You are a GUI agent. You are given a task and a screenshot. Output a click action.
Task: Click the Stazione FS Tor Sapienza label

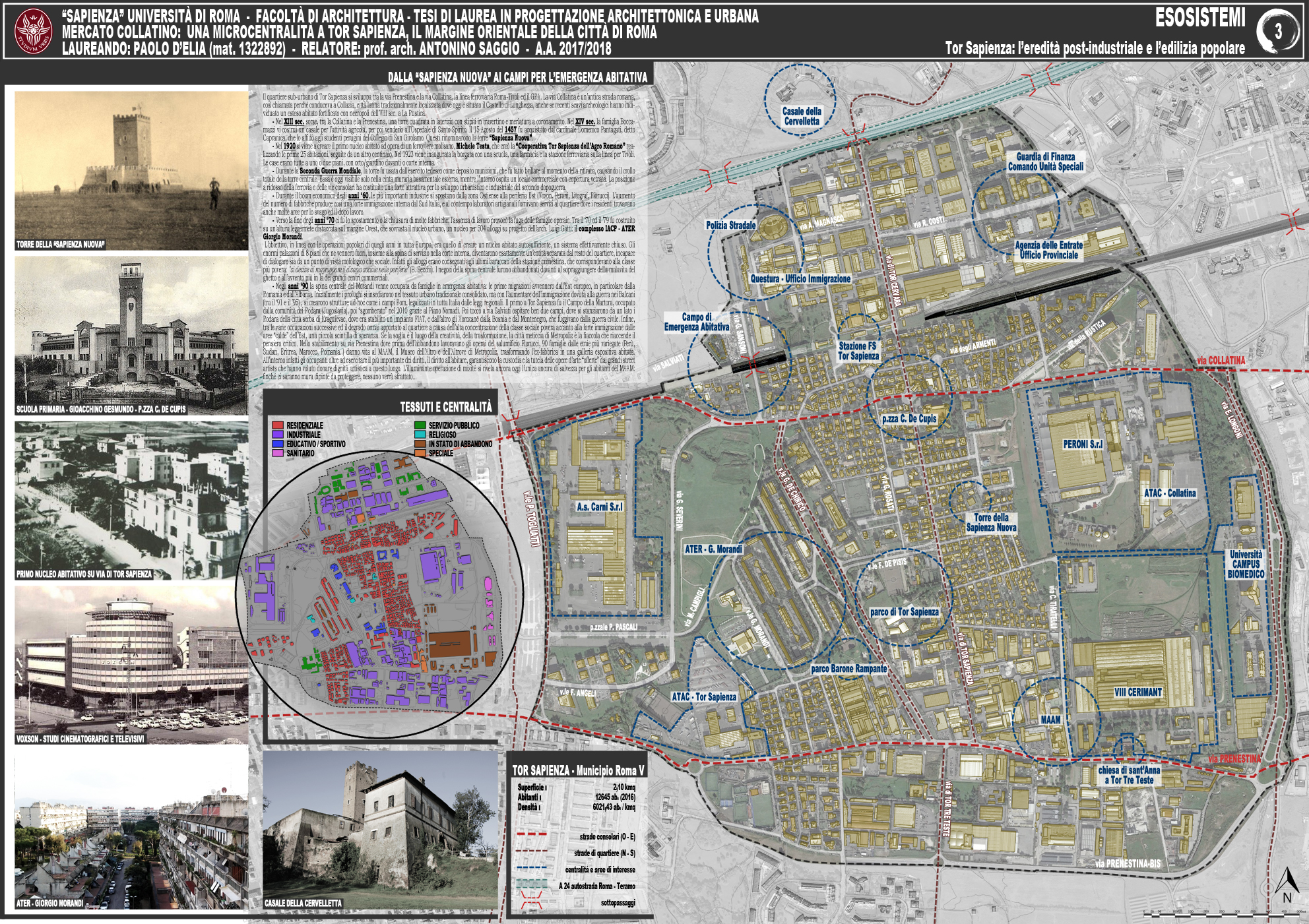[858, 351]
